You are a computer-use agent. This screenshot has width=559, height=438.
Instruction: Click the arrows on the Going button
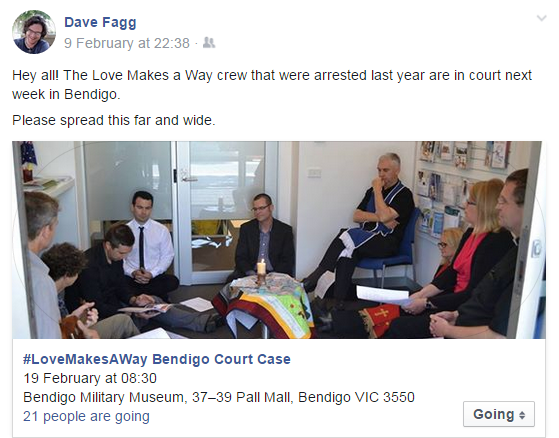[522, 415]
